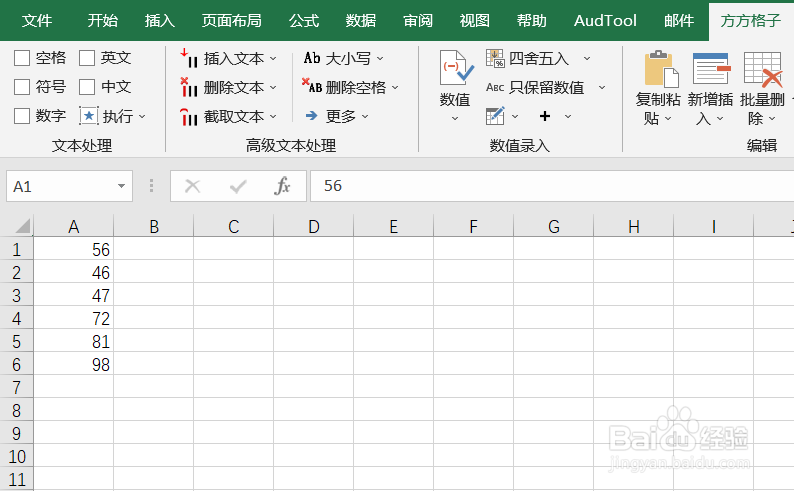Image resolution: width=794 pixels, height=491 pixels.
Task: Click the formula bar confirm checkmark icon
Action: coord(237,186)
